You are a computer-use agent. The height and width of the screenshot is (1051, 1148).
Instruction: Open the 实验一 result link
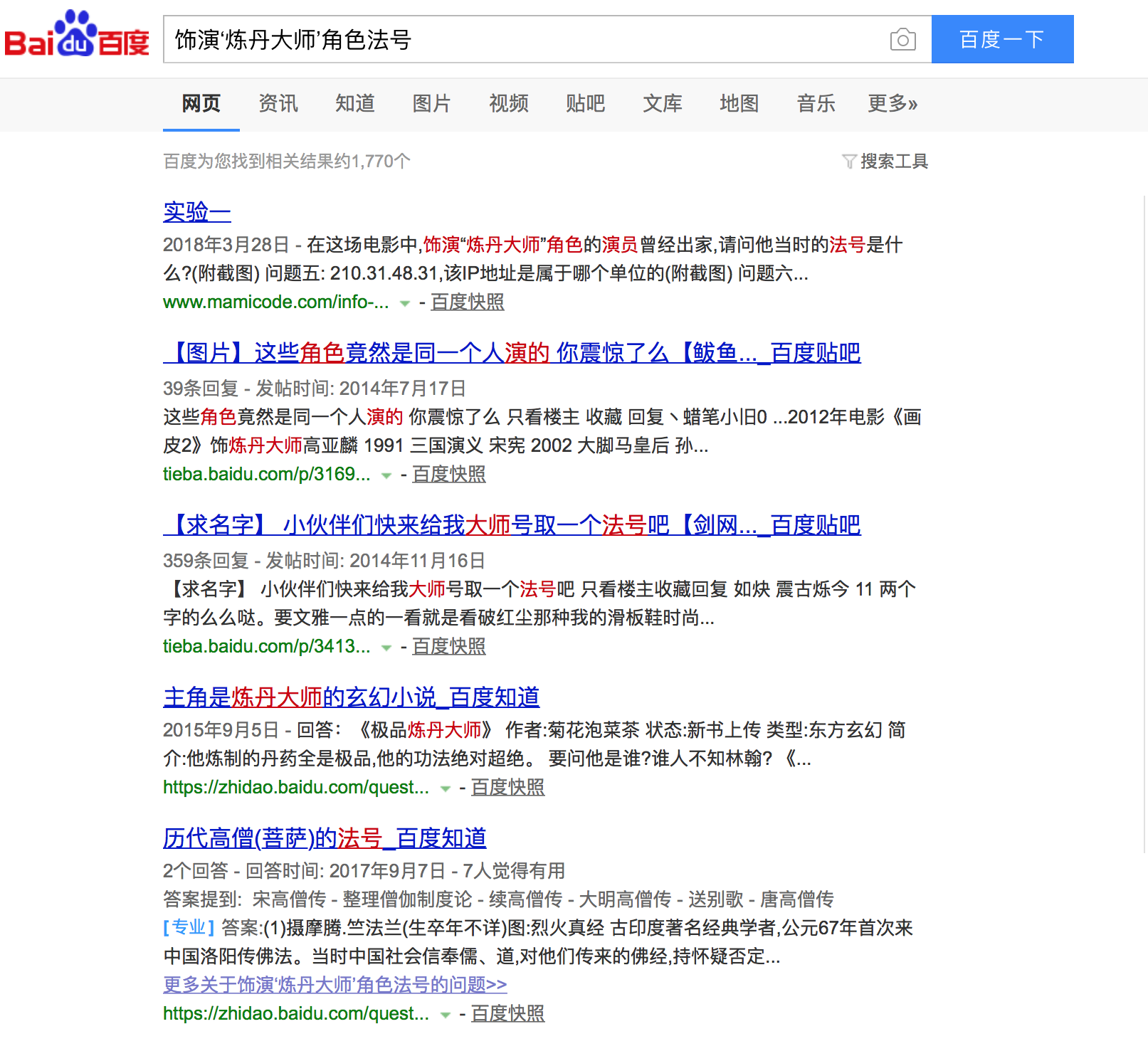(196, 212)
